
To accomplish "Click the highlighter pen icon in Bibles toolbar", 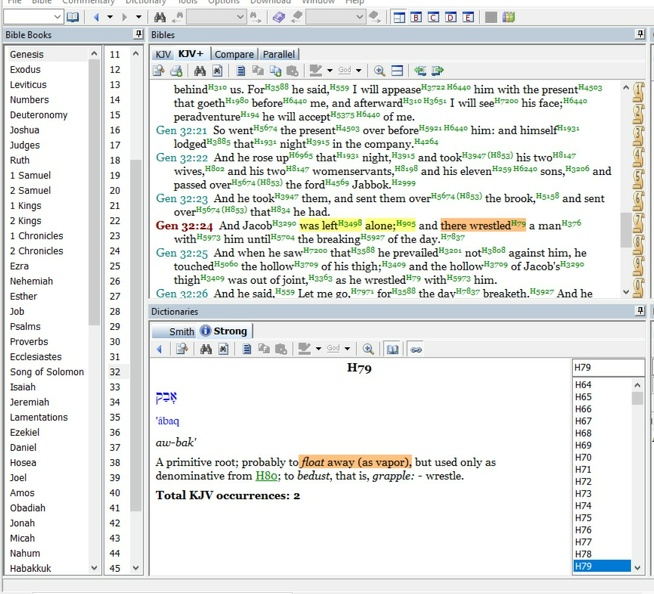I will click(x=316, y=70).
